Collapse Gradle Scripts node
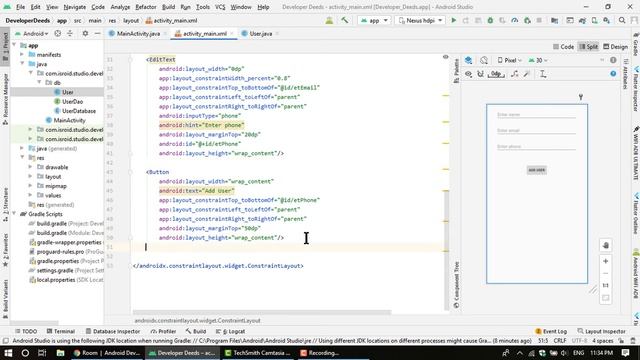 14,214
